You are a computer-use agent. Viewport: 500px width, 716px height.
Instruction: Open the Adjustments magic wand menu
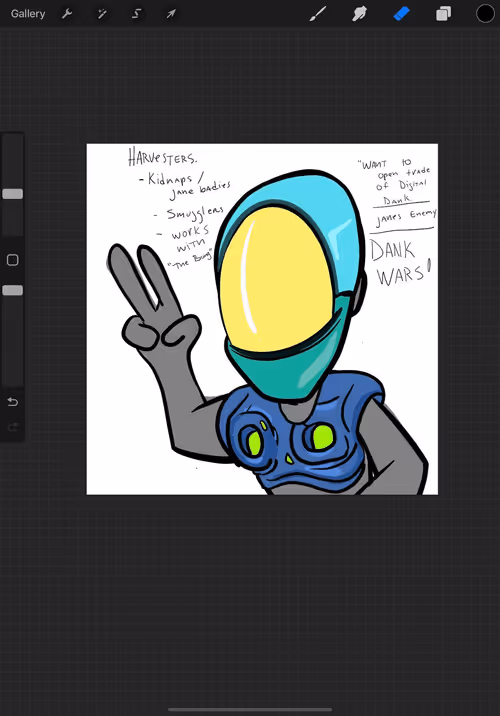[x=102, y=14]
